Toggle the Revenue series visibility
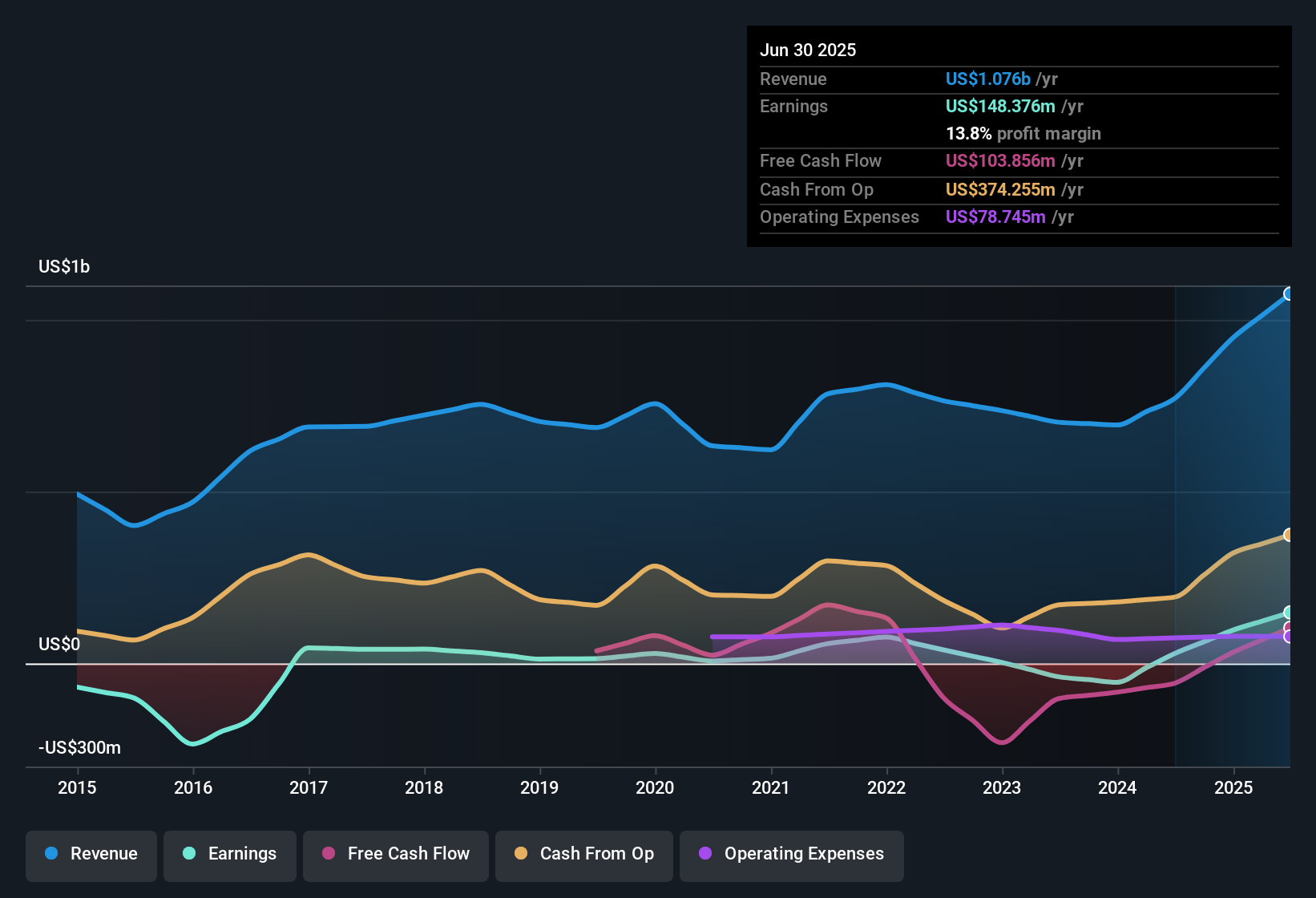The width and height of the screenshot is (1316, 898). tap(91, 854)
